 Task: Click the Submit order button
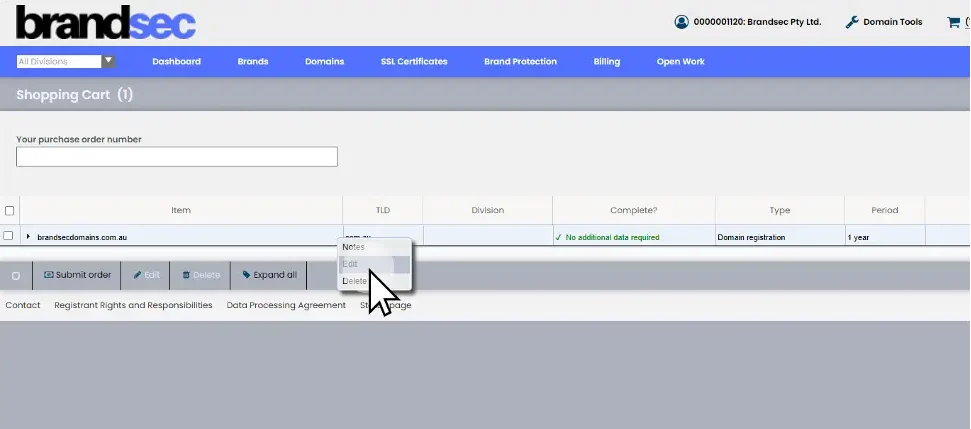(x=77, y=275)
